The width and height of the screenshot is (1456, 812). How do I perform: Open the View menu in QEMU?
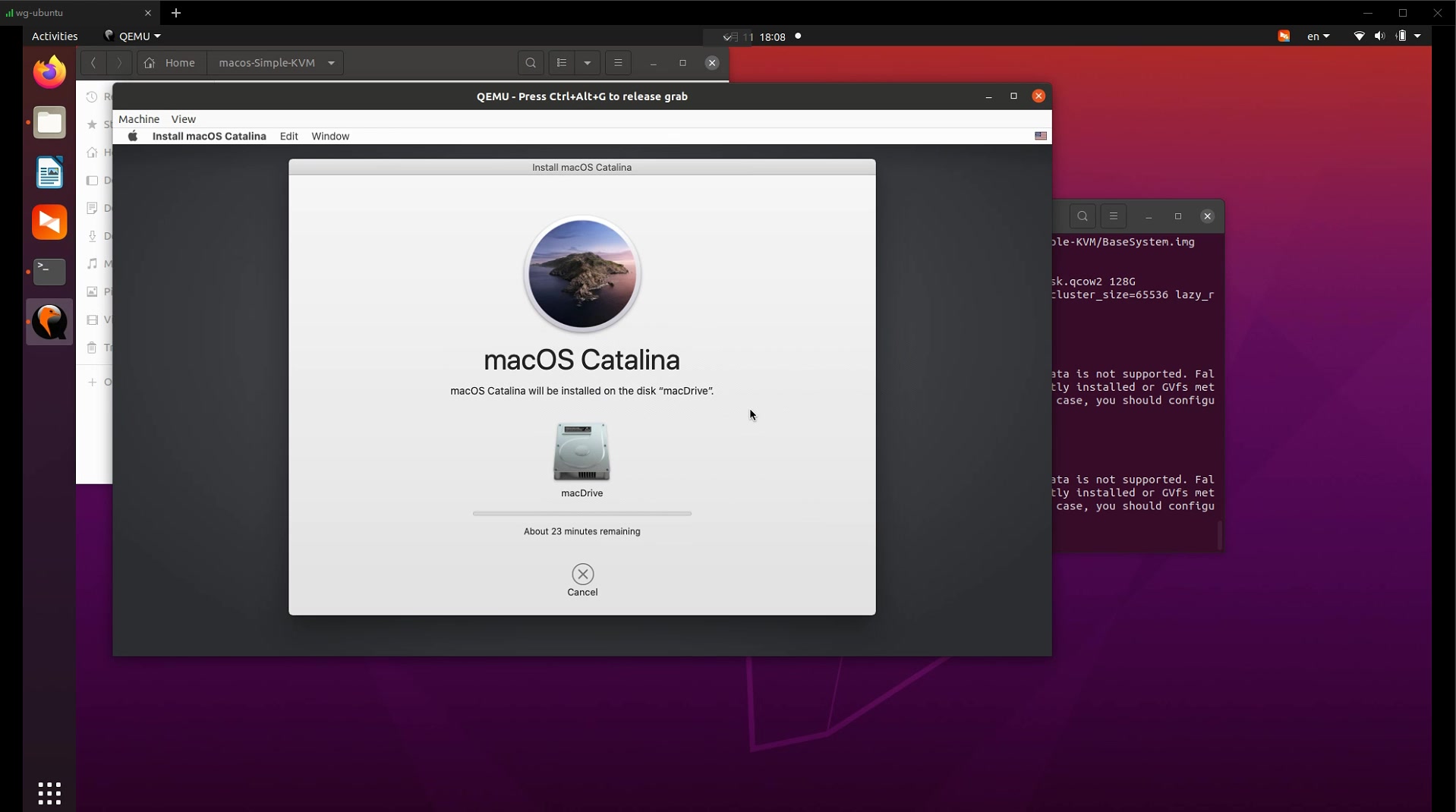pyautogui.click(x=183, y=119)
